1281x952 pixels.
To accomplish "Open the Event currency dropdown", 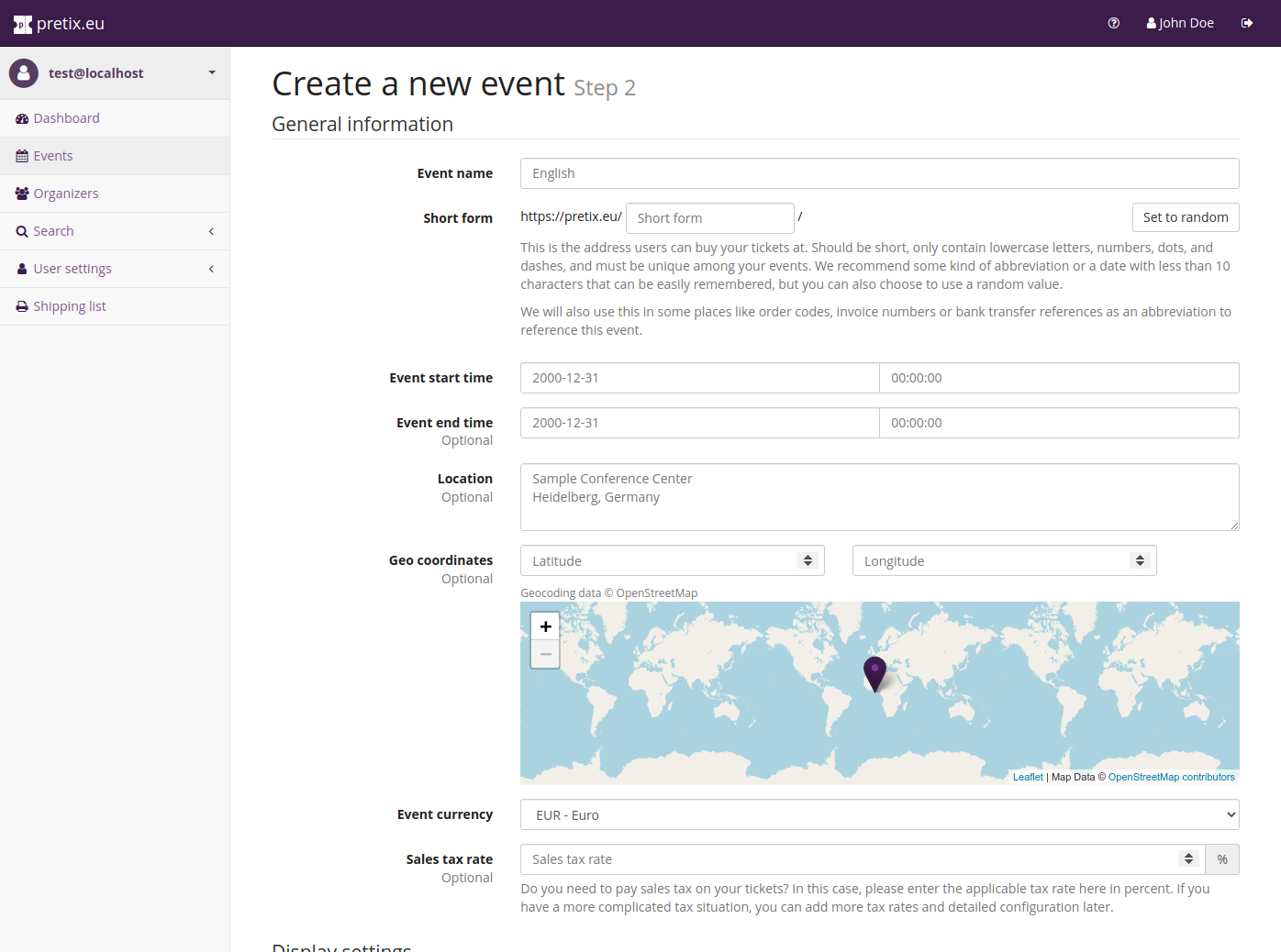I will [x=879, y=814].
